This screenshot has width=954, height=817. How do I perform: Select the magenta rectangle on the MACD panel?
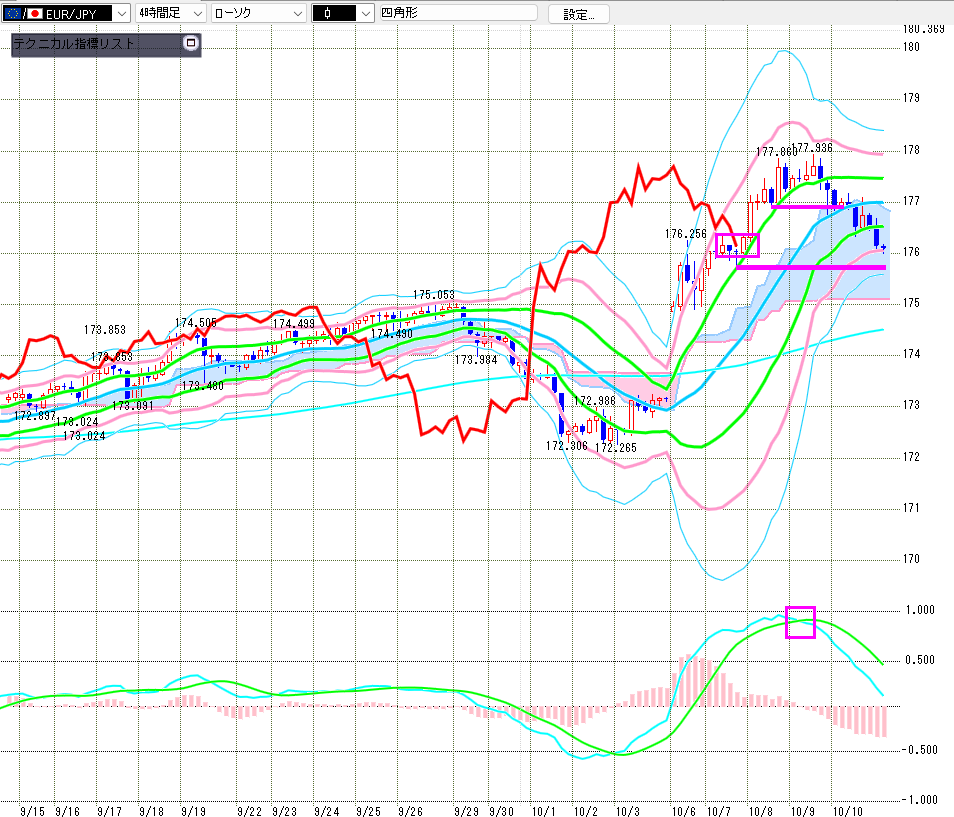tap(801, 622)
